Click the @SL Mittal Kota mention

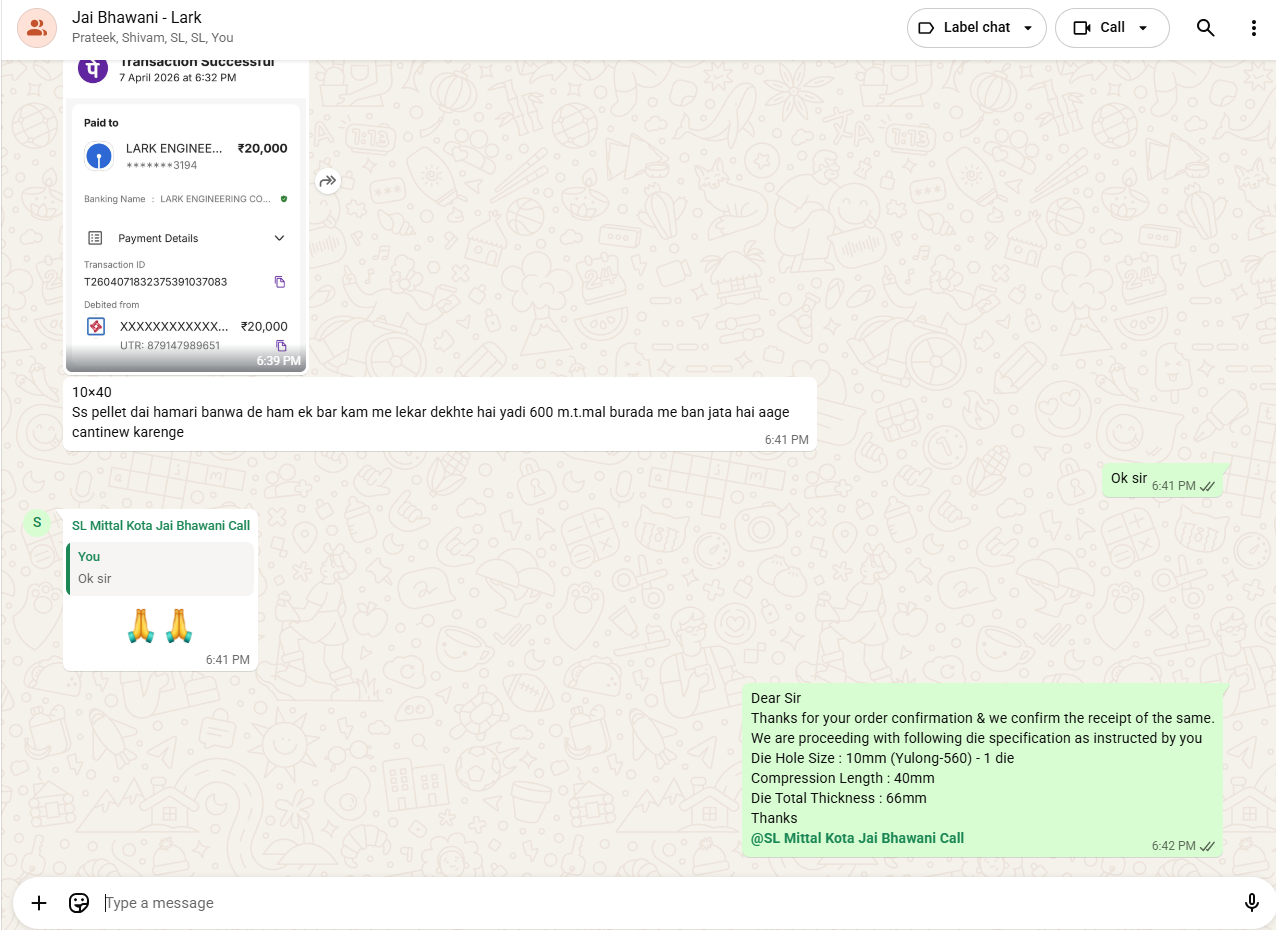click(x=857, y=838)
